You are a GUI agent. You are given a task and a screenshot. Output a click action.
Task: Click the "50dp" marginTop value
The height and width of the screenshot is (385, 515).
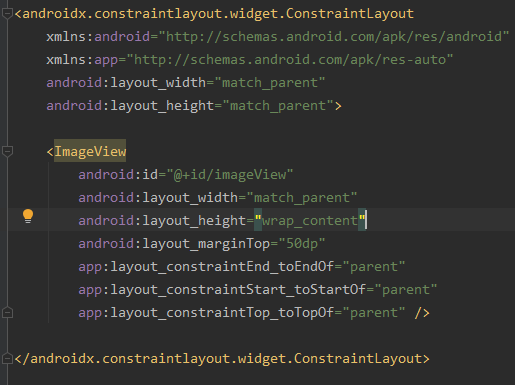click(x=302, y=243)
